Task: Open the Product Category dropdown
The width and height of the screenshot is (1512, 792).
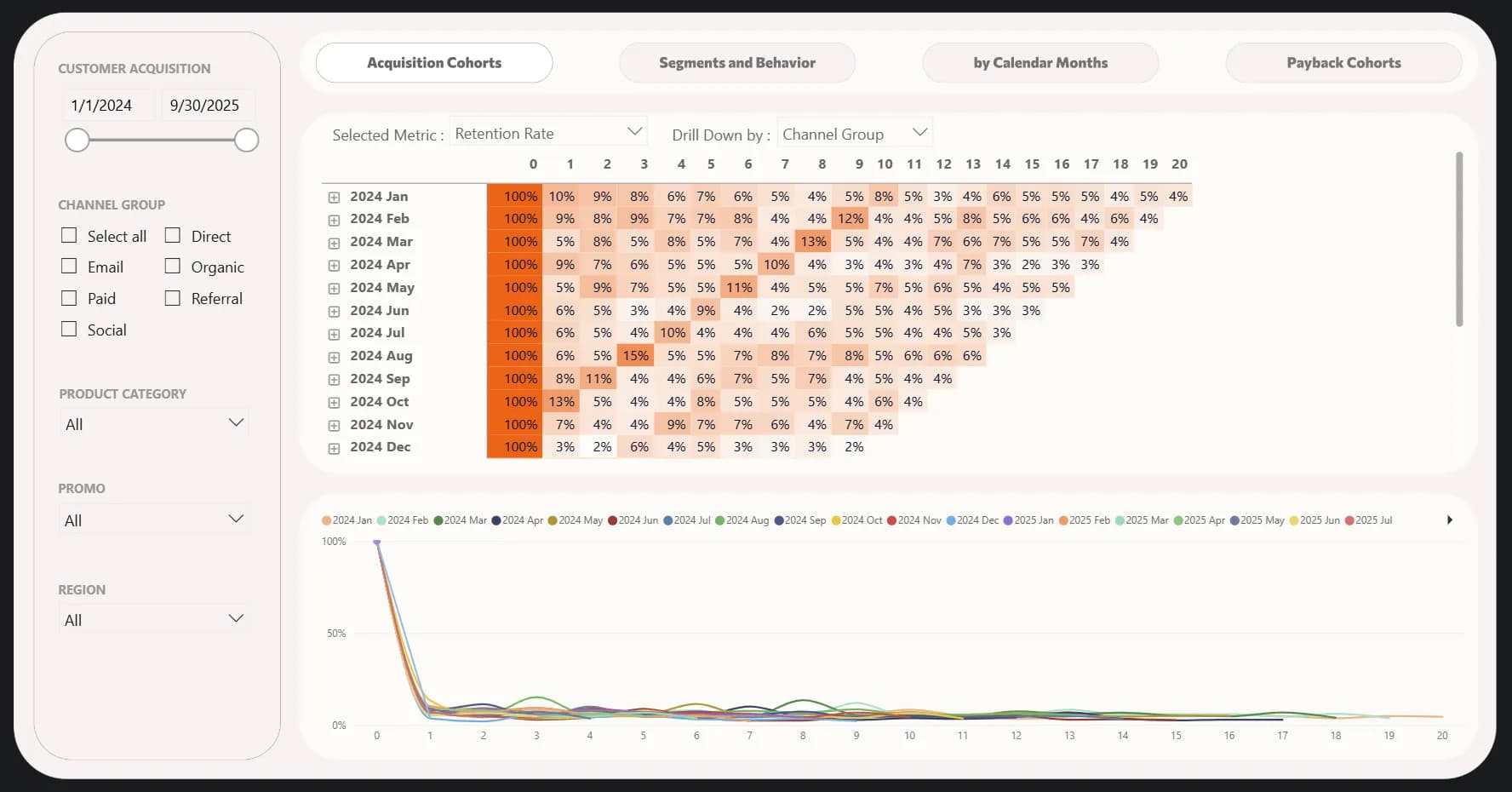Action: [x=154, y=424]
